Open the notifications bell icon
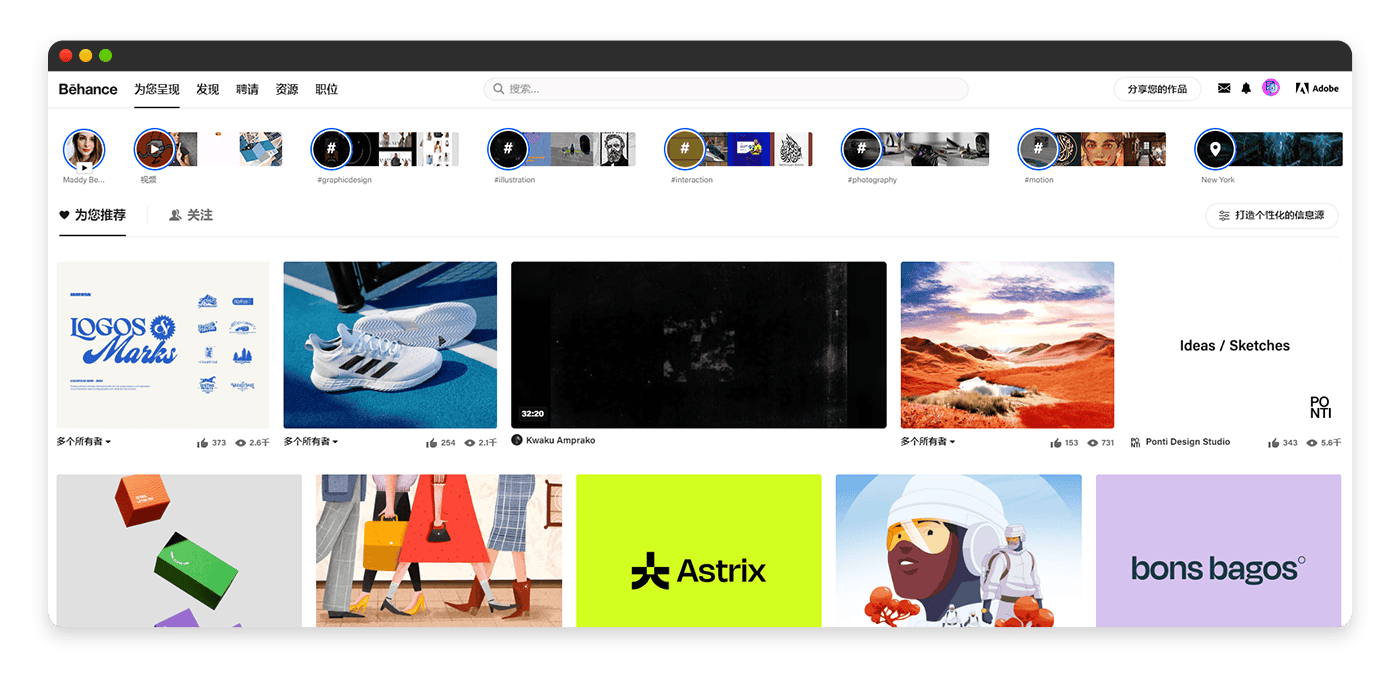The height and width of the screenshot is (700, 1400). click(x=1246, y=88)
